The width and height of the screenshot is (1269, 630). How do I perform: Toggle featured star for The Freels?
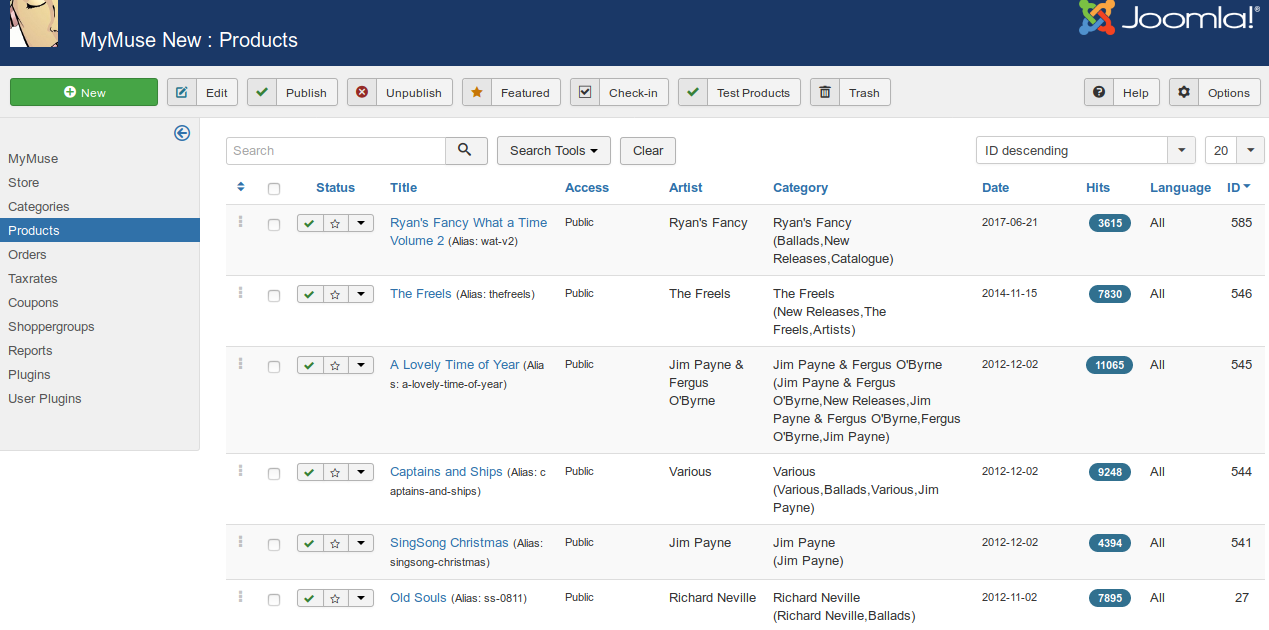coord(335,294)
